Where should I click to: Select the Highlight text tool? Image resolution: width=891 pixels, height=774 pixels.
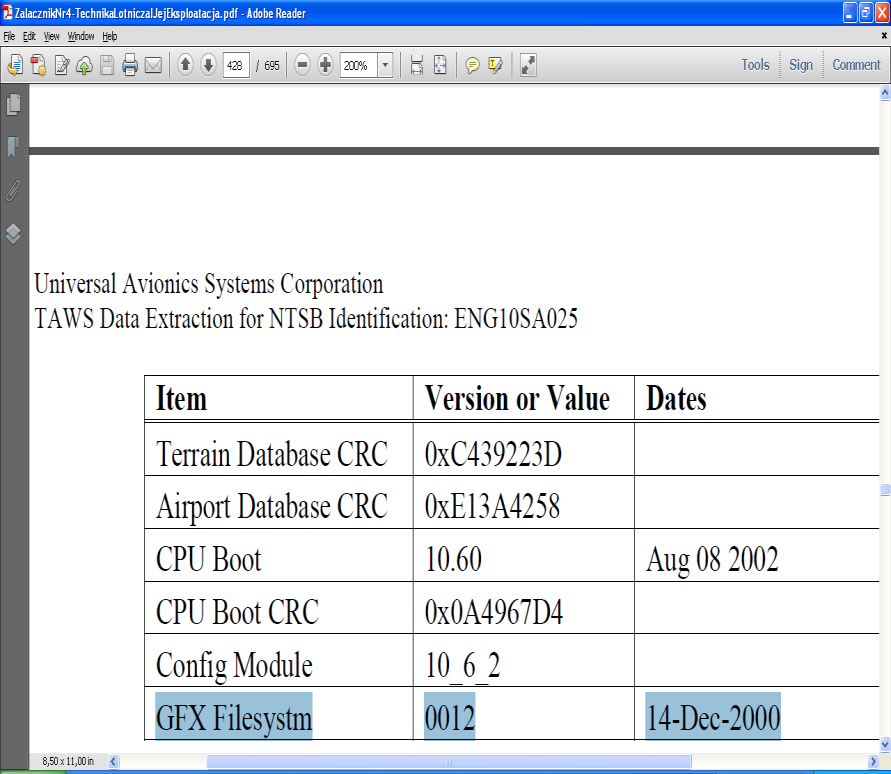point(495,65)
